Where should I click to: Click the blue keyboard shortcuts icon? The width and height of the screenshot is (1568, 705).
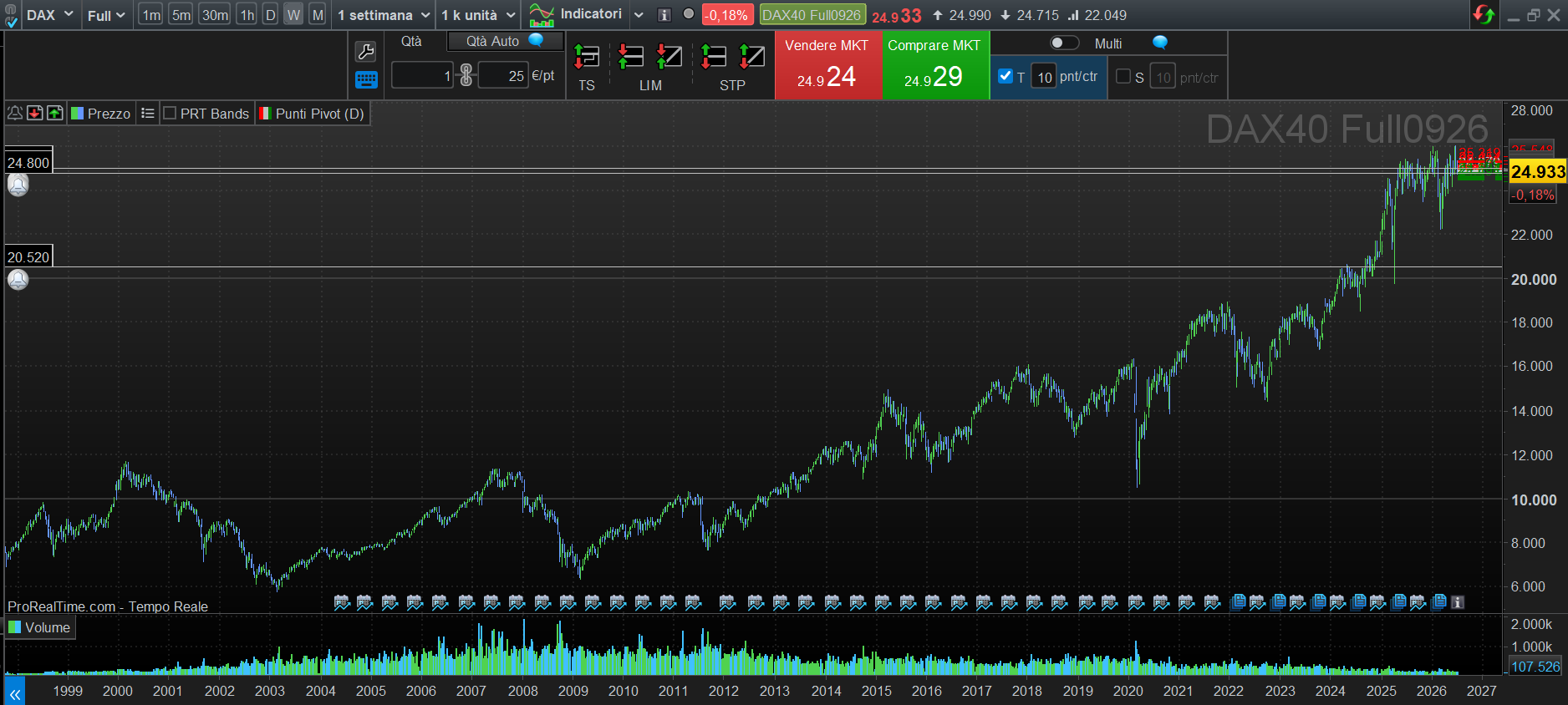click(x=366, y=80)
